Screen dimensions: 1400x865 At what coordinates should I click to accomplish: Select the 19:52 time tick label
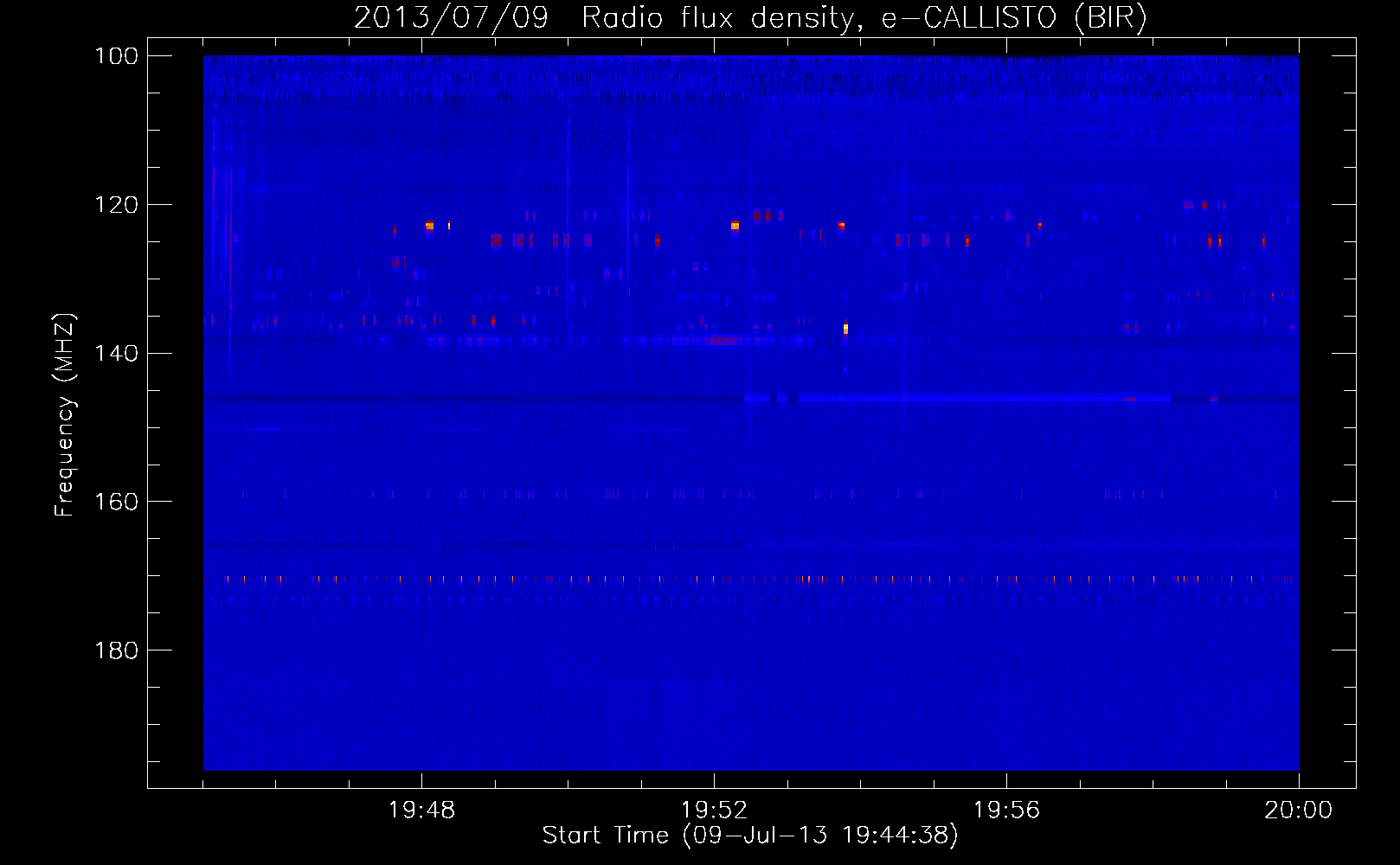[x=714, y=811]
